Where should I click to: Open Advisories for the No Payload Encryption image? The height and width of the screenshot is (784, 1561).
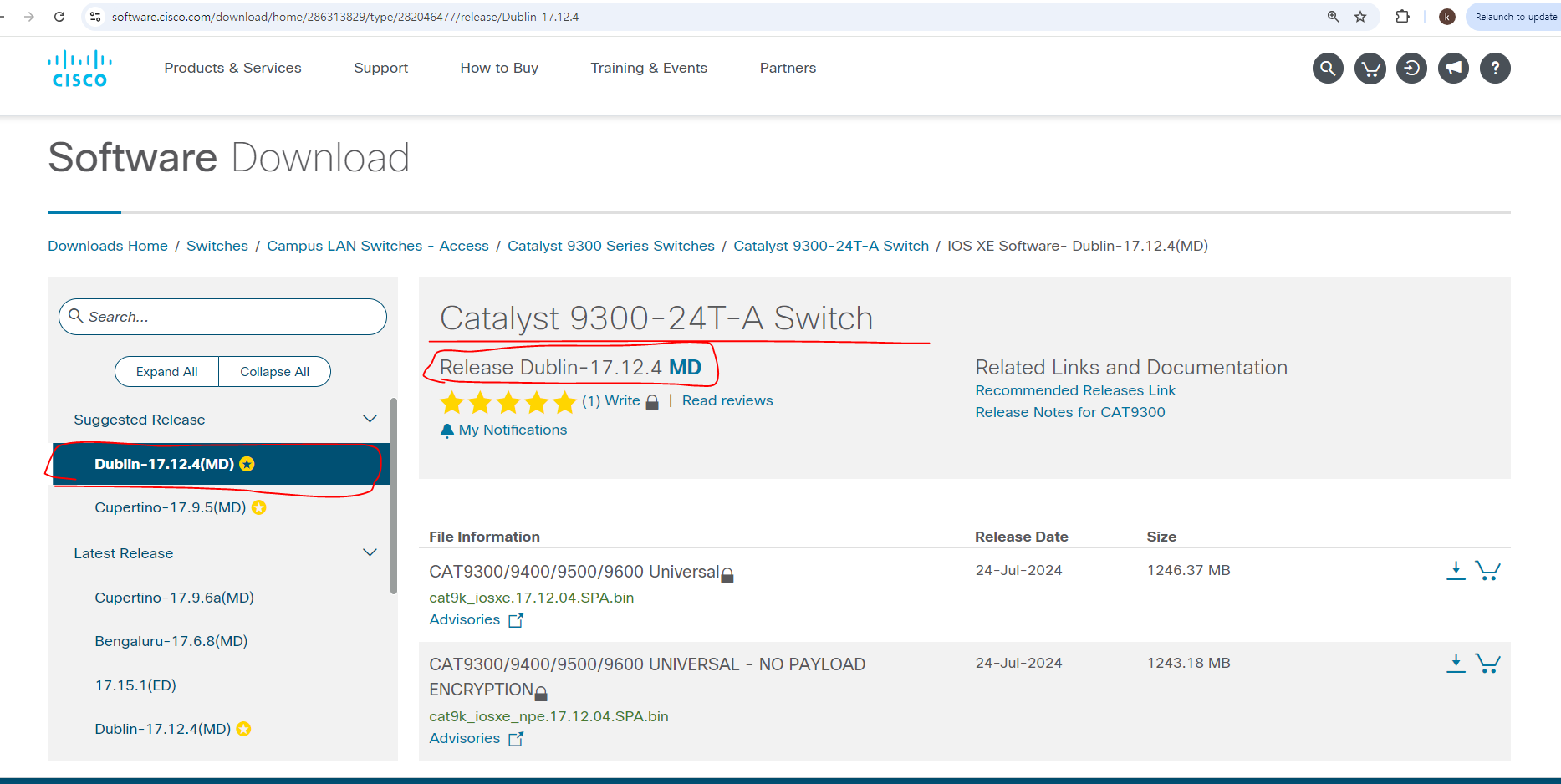(465, 738)
